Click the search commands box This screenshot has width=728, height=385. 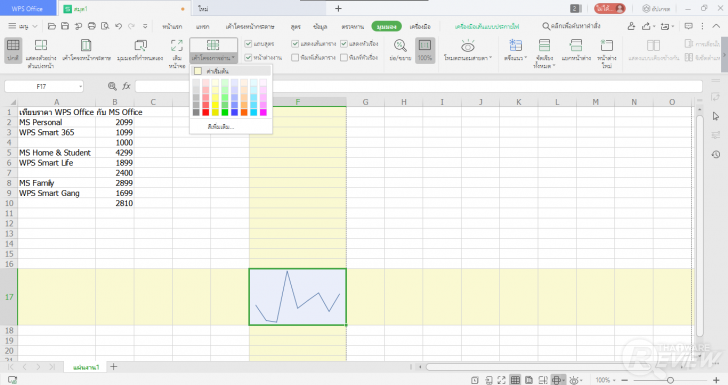coord(572,26)
